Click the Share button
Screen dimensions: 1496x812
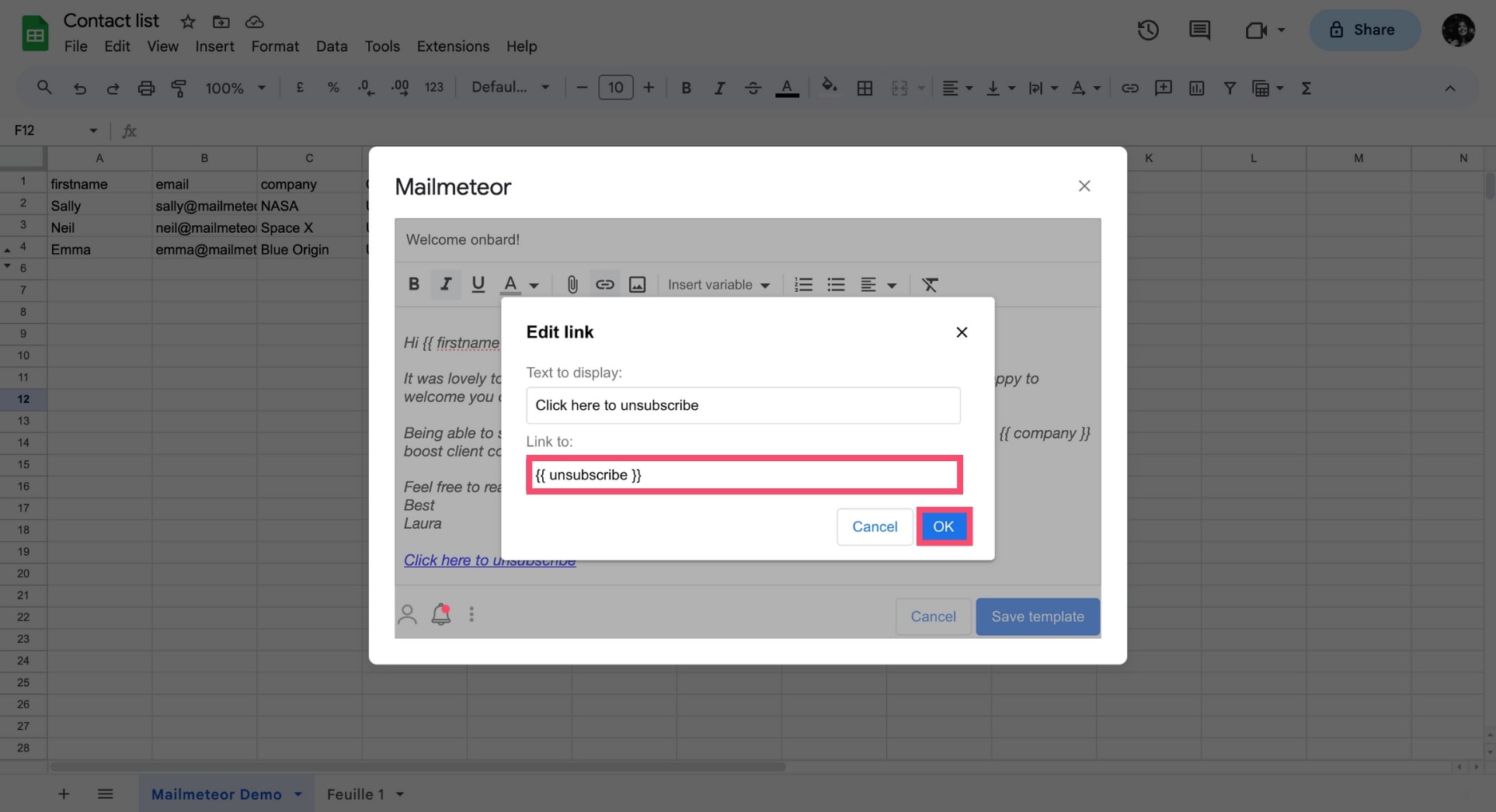(x=1365, y=30)
